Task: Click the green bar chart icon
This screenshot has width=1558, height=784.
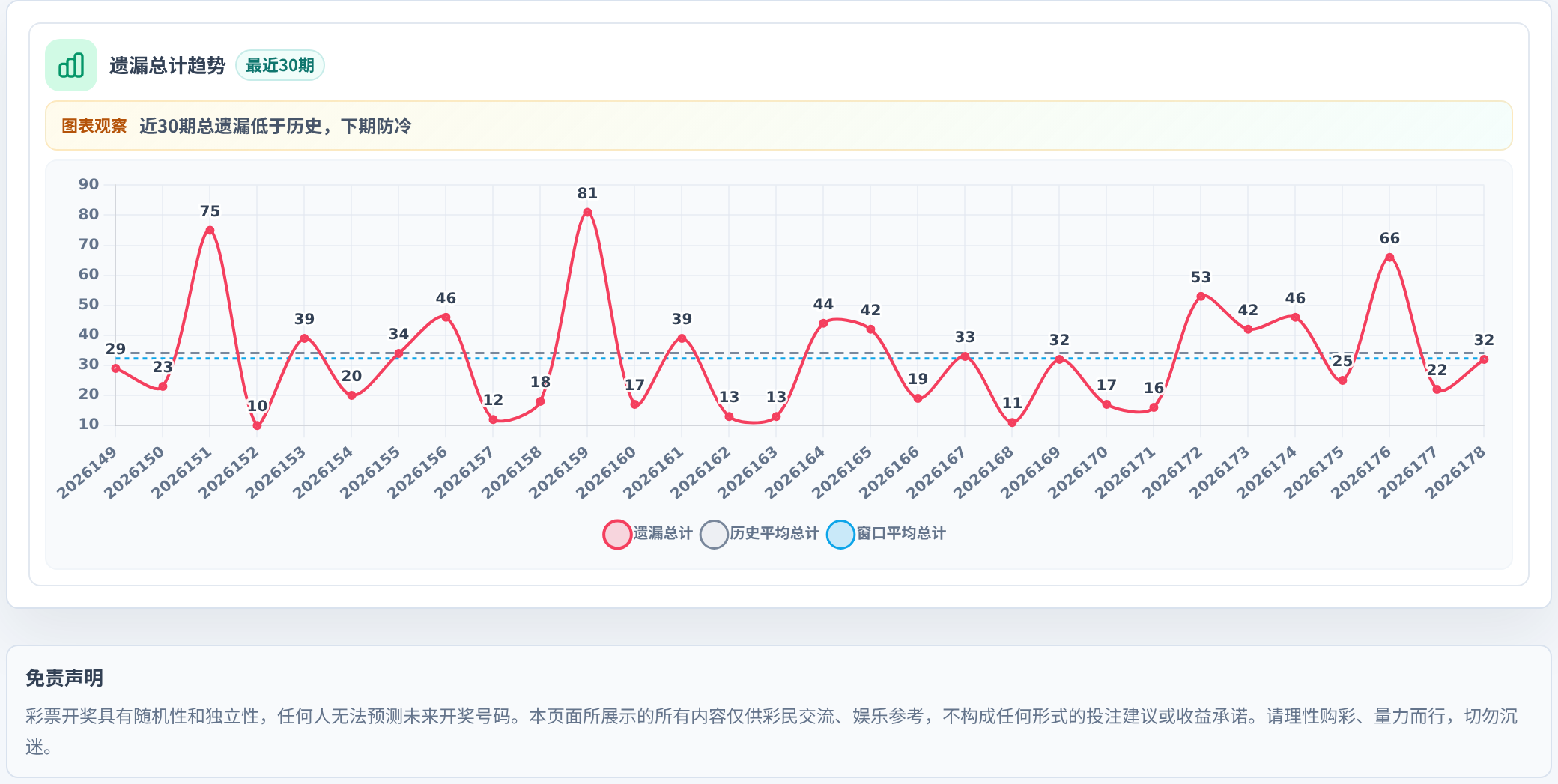Action: pyautogui.click(x=71, y=65)
